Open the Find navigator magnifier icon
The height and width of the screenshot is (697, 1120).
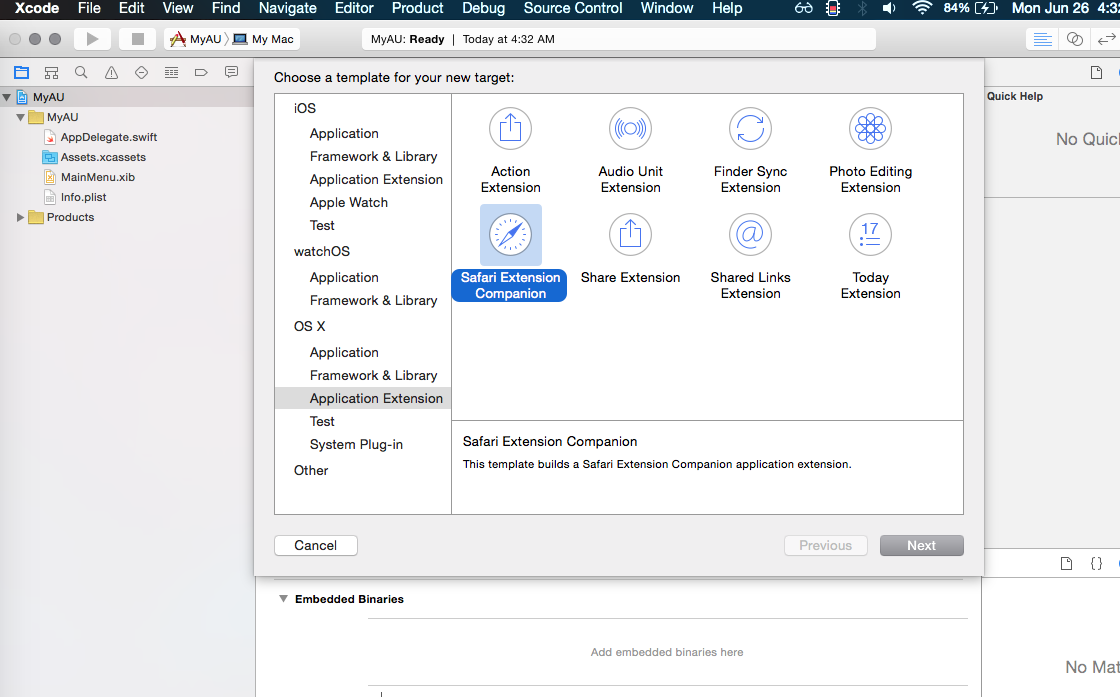tap(81, 73)
